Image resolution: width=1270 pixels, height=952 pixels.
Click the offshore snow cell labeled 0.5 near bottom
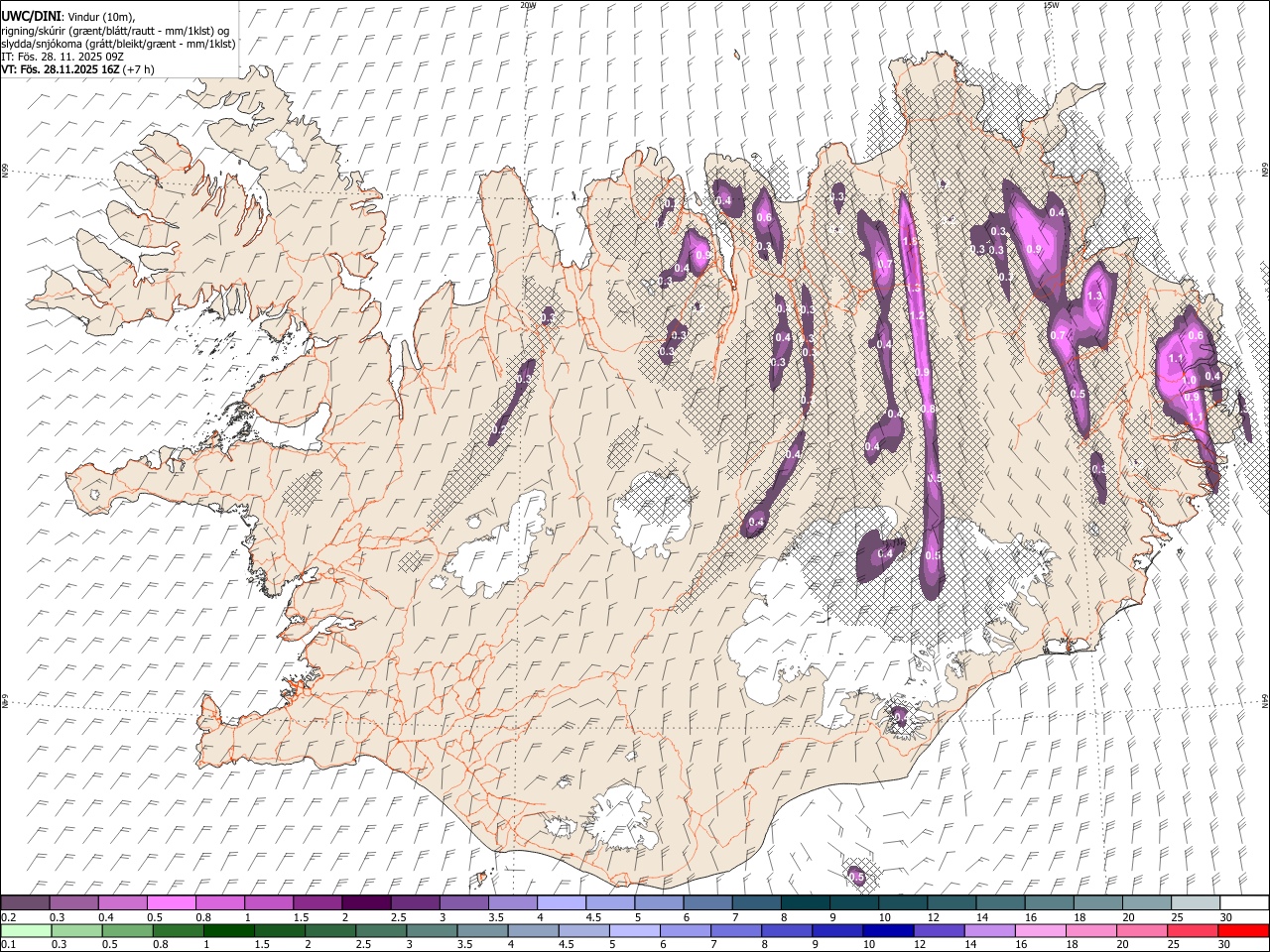coord(856,876)
